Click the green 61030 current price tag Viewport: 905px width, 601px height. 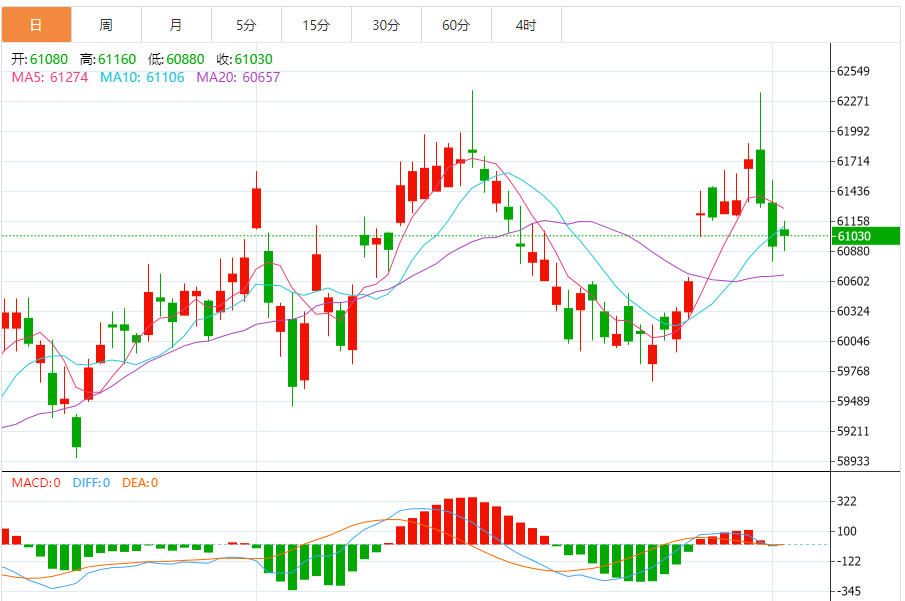(x=865, y=236)
